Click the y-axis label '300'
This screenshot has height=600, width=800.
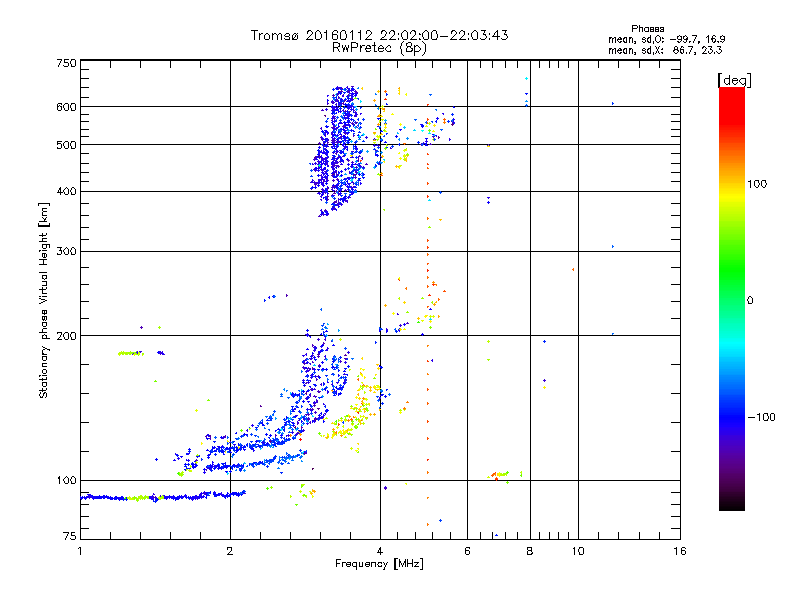coord(66,252)
